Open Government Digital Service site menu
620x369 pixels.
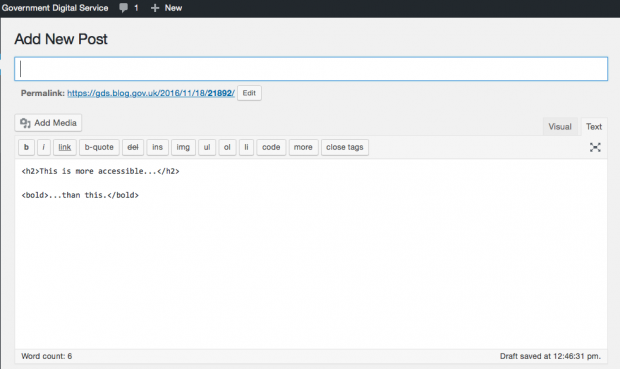coord(55,8)
